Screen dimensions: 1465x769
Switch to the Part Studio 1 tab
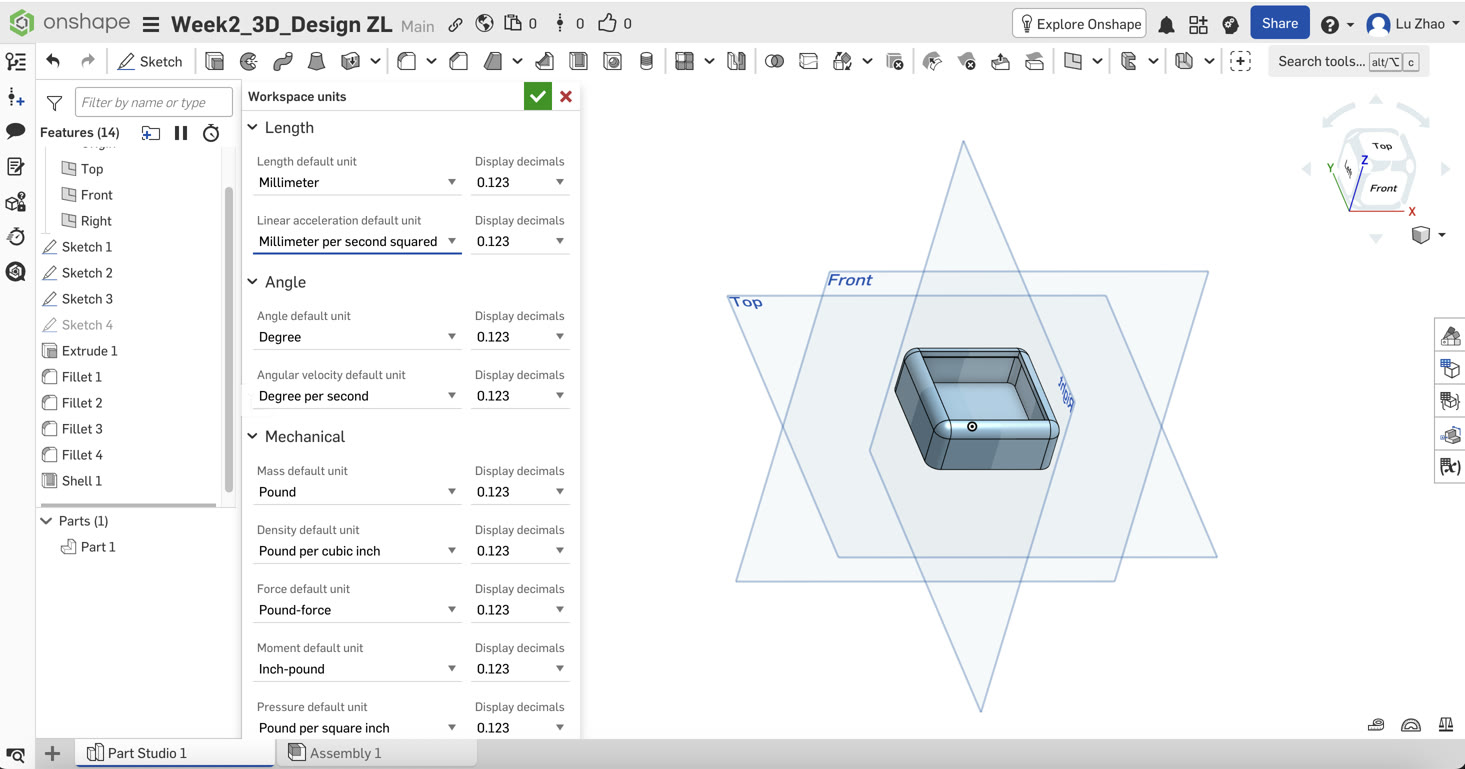pos(176,753)
